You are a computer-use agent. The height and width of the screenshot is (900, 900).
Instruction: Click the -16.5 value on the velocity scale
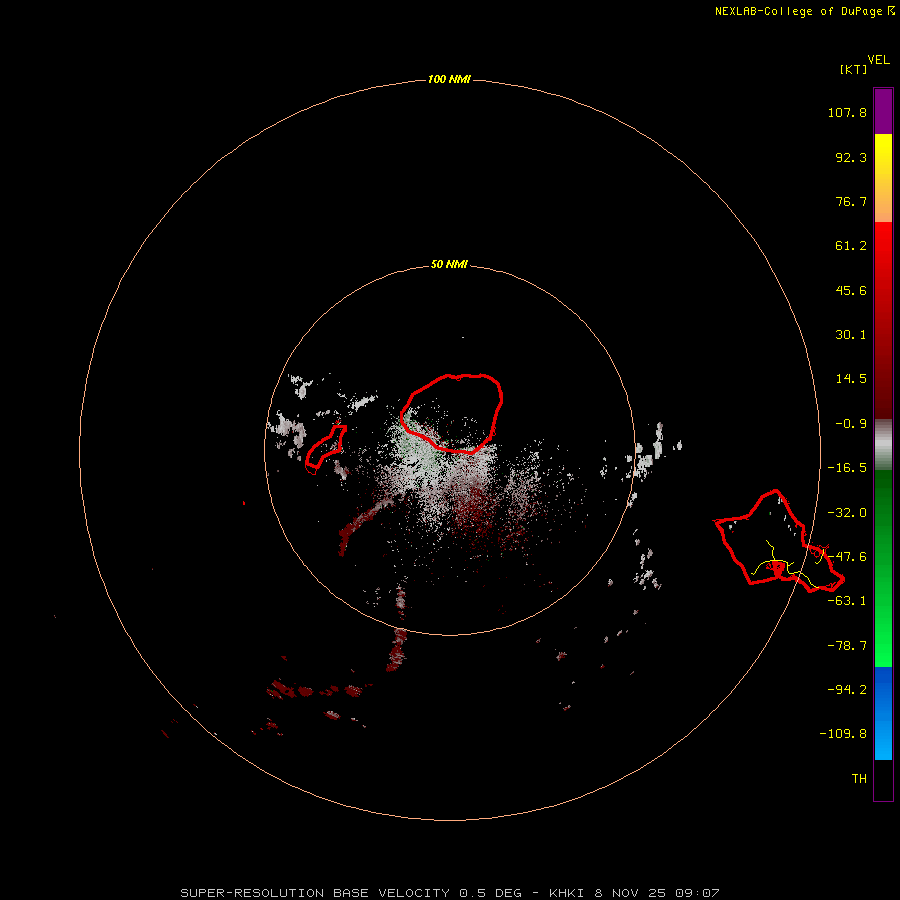click(x=847, y=468)
